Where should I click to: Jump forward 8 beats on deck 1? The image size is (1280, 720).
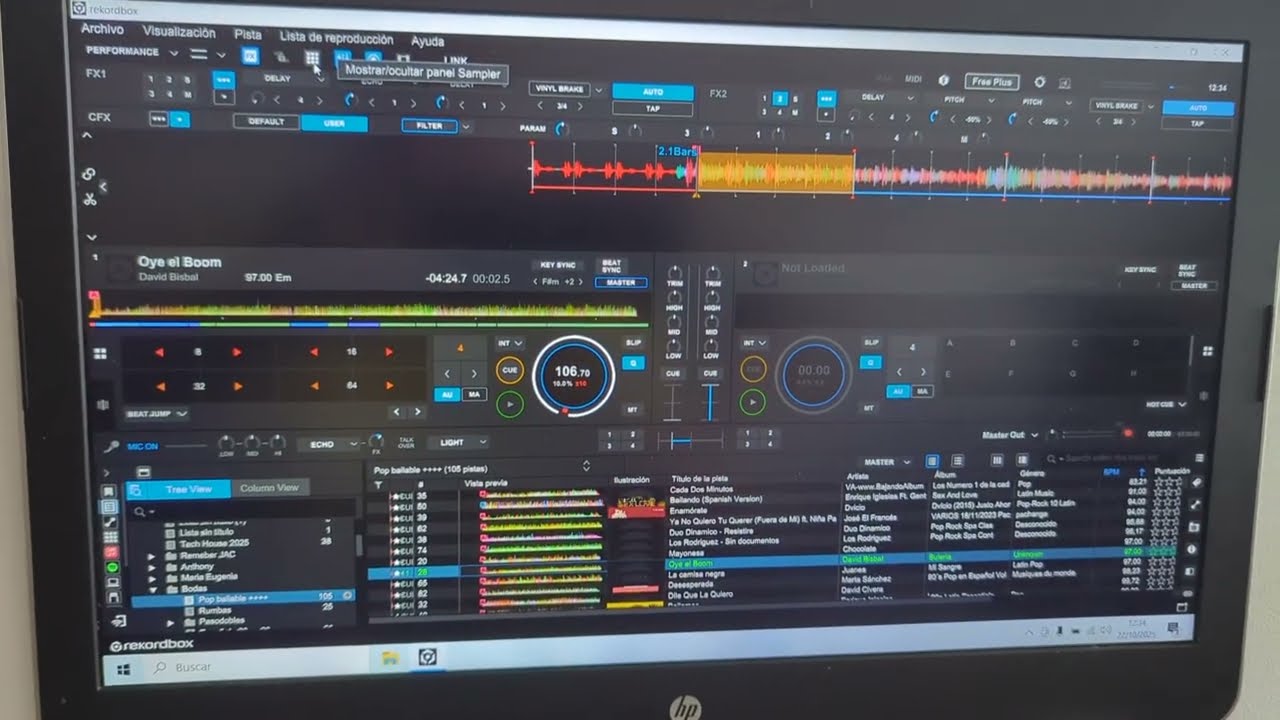pos(237,352)
